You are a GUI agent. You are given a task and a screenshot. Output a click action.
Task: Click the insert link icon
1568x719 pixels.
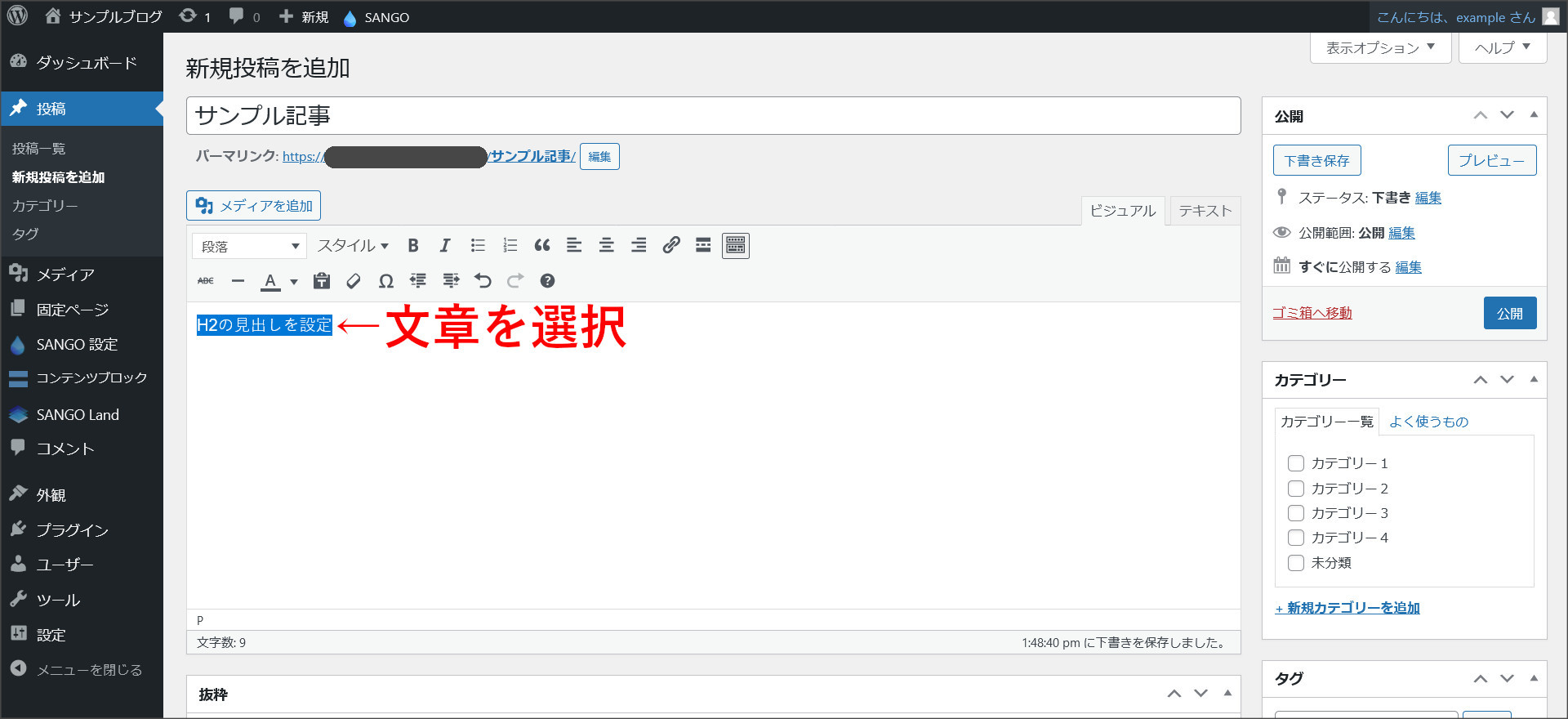(x=671, y=246)
